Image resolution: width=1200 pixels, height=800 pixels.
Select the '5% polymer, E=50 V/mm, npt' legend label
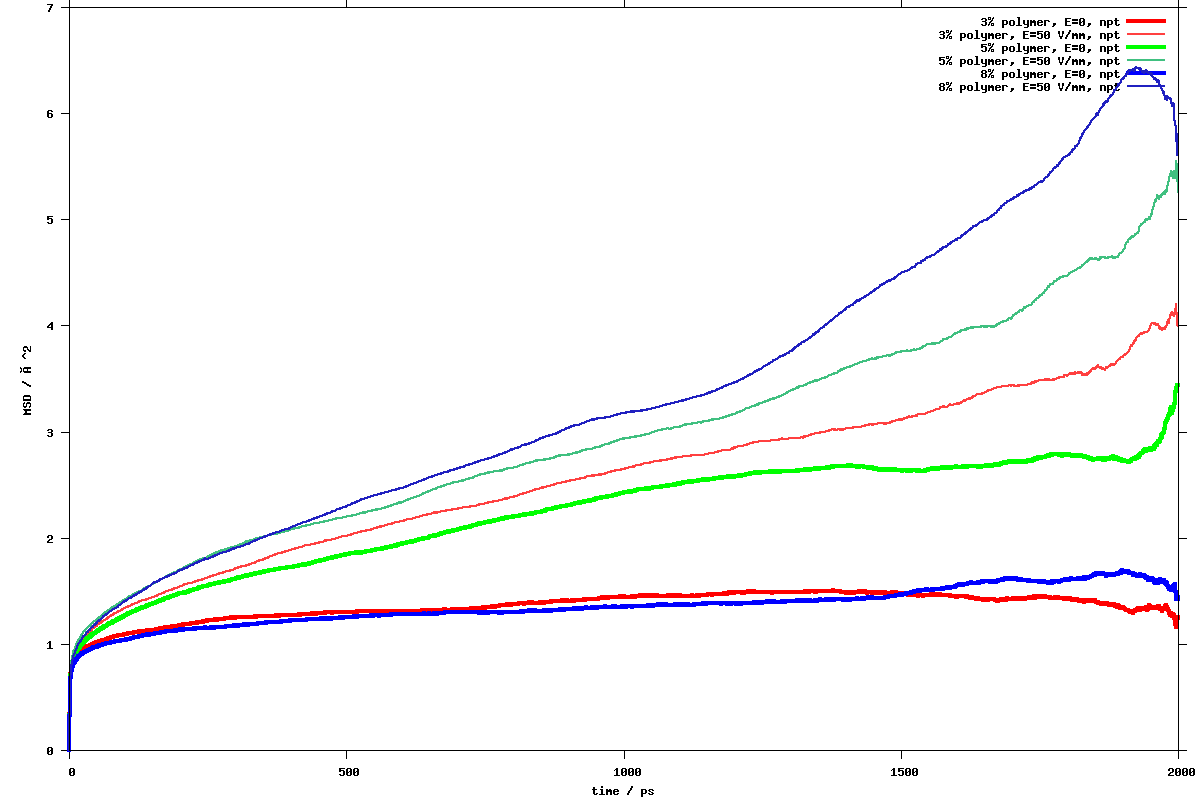click(1029, 61)
